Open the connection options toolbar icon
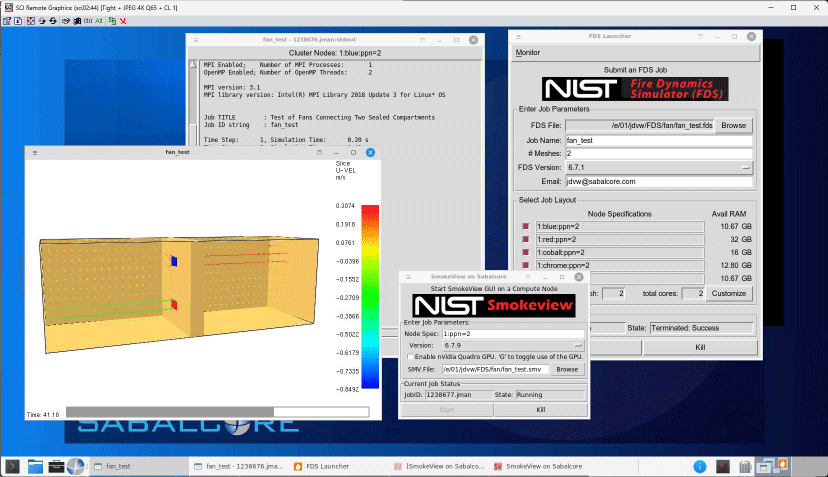 (x=9, y=19)
